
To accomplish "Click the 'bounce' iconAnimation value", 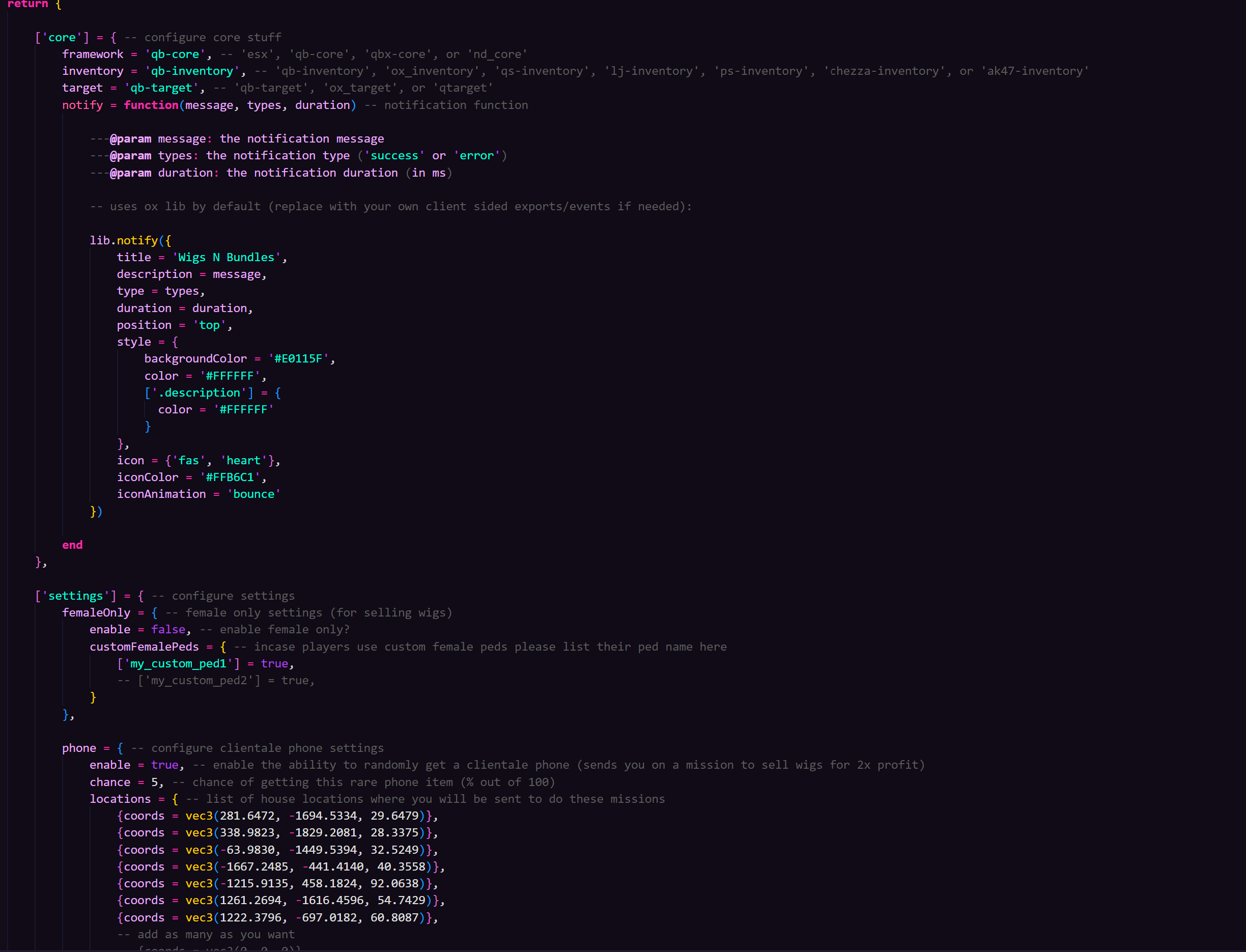I will 254,495.
